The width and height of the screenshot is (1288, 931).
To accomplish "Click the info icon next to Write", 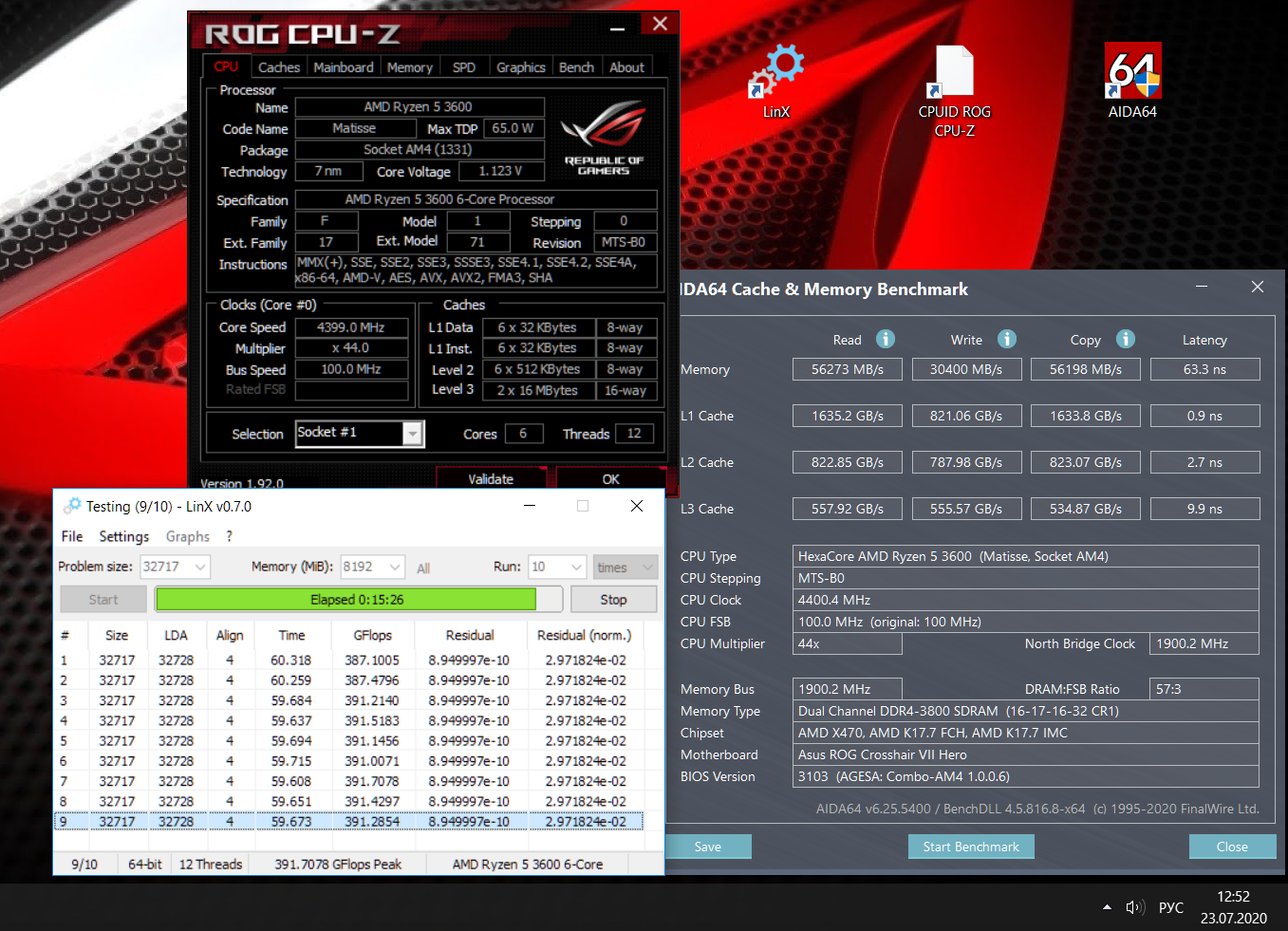I will pyautogui.click(x=1007, y=339).
